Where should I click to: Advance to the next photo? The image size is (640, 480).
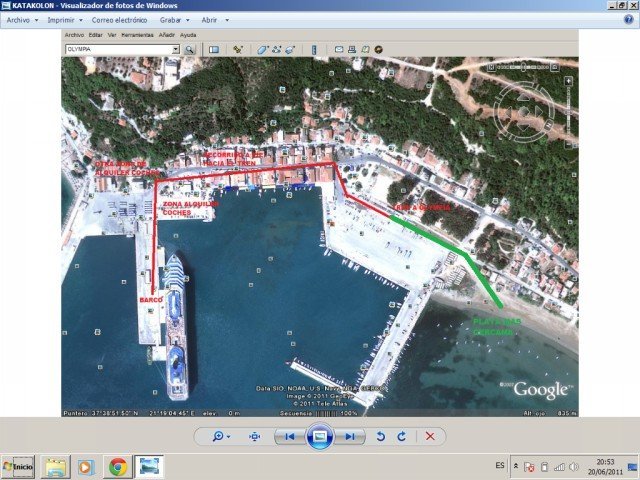click(x=350, y=437)
